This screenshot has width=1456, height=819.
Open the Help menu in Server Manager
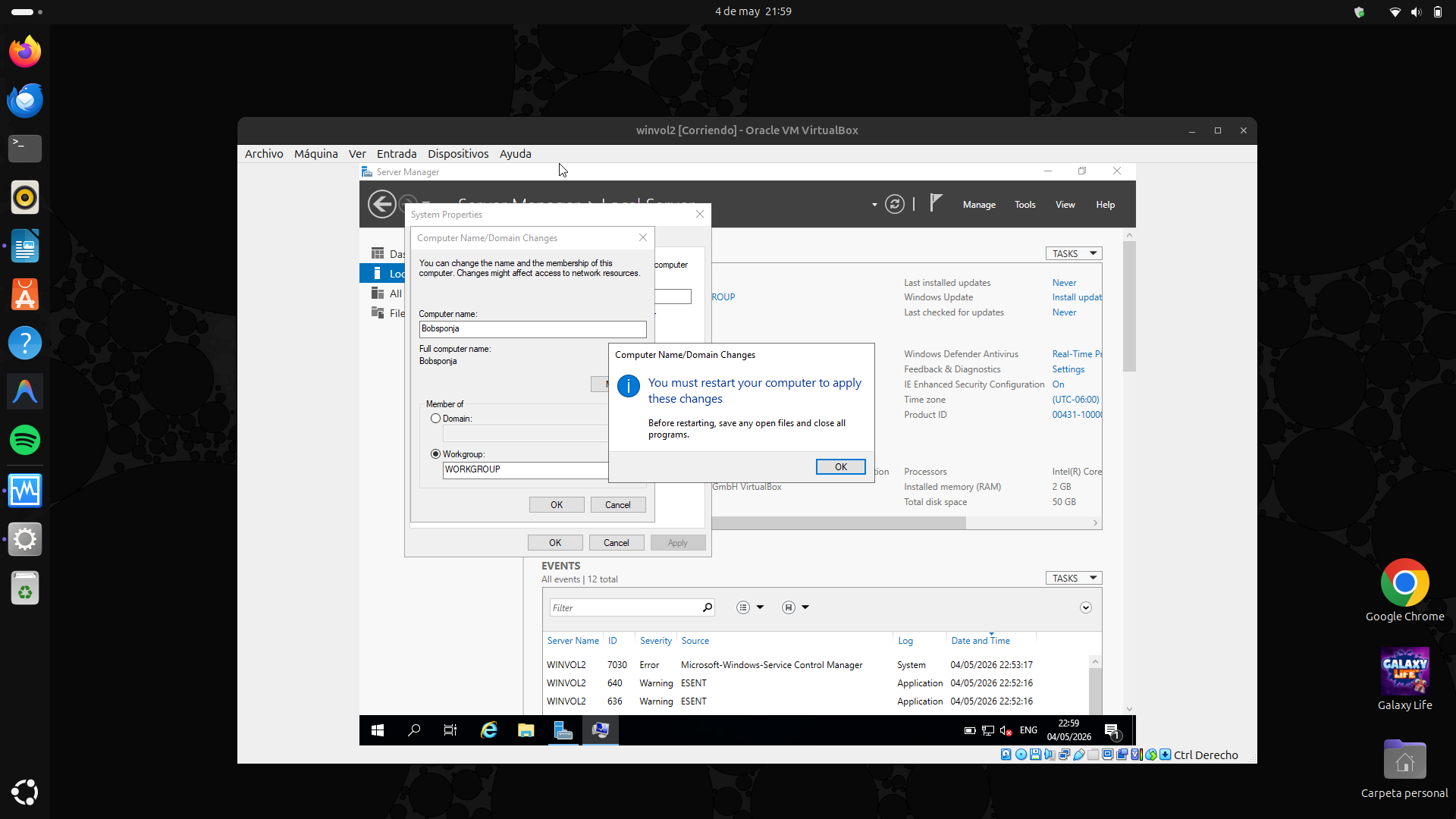pyautogui.click(x=1106, y=205)
